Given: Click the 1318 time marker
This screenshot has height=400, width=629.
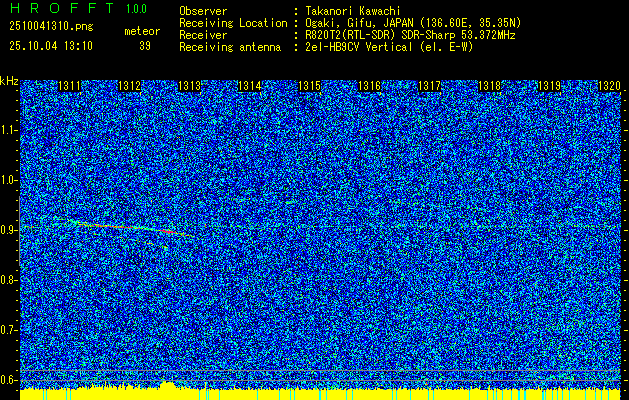Looking at the screenshot, I should point(489,86).
